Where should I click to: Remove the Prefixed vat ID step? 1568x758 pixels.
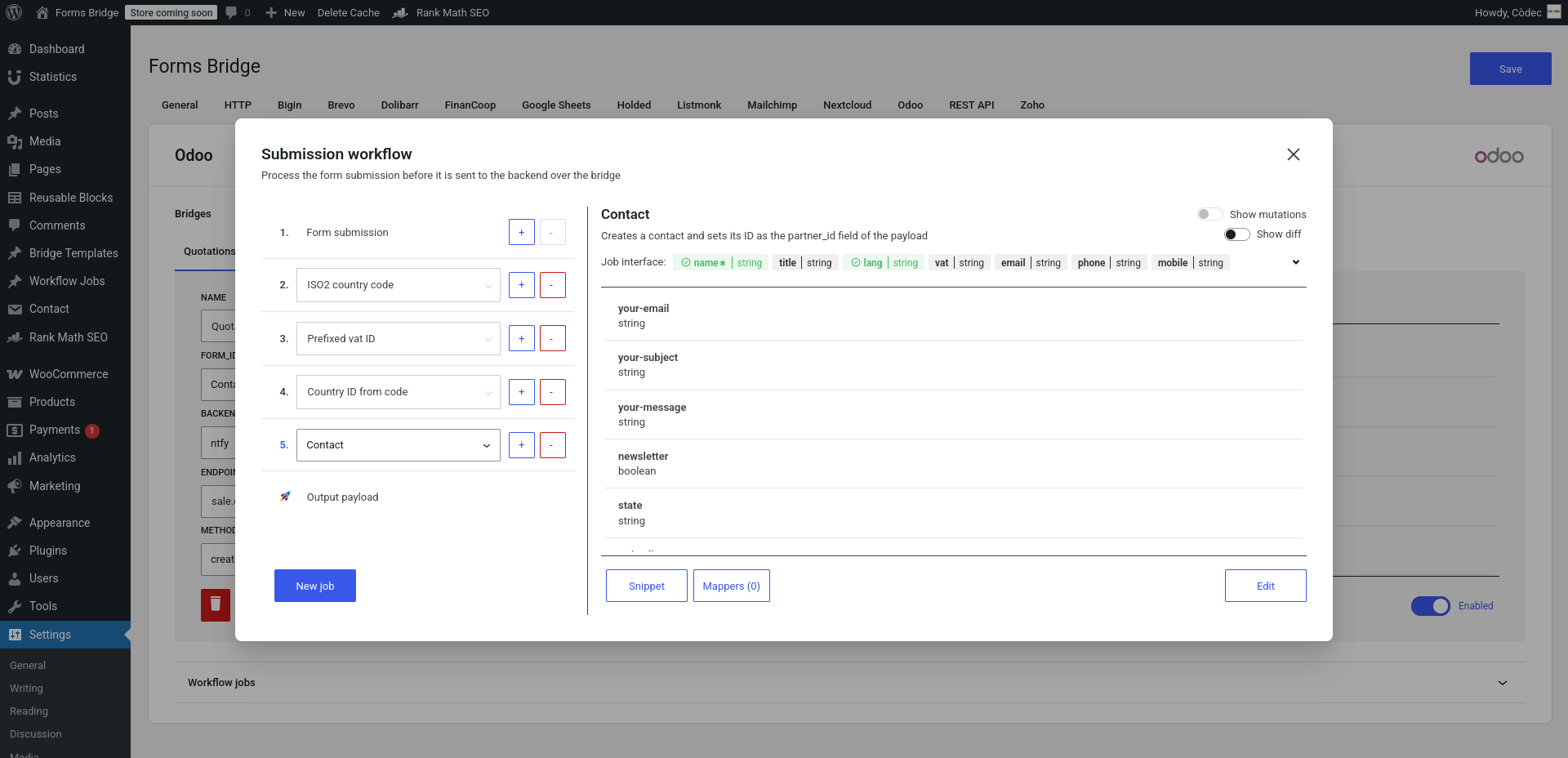coord(553,338)
